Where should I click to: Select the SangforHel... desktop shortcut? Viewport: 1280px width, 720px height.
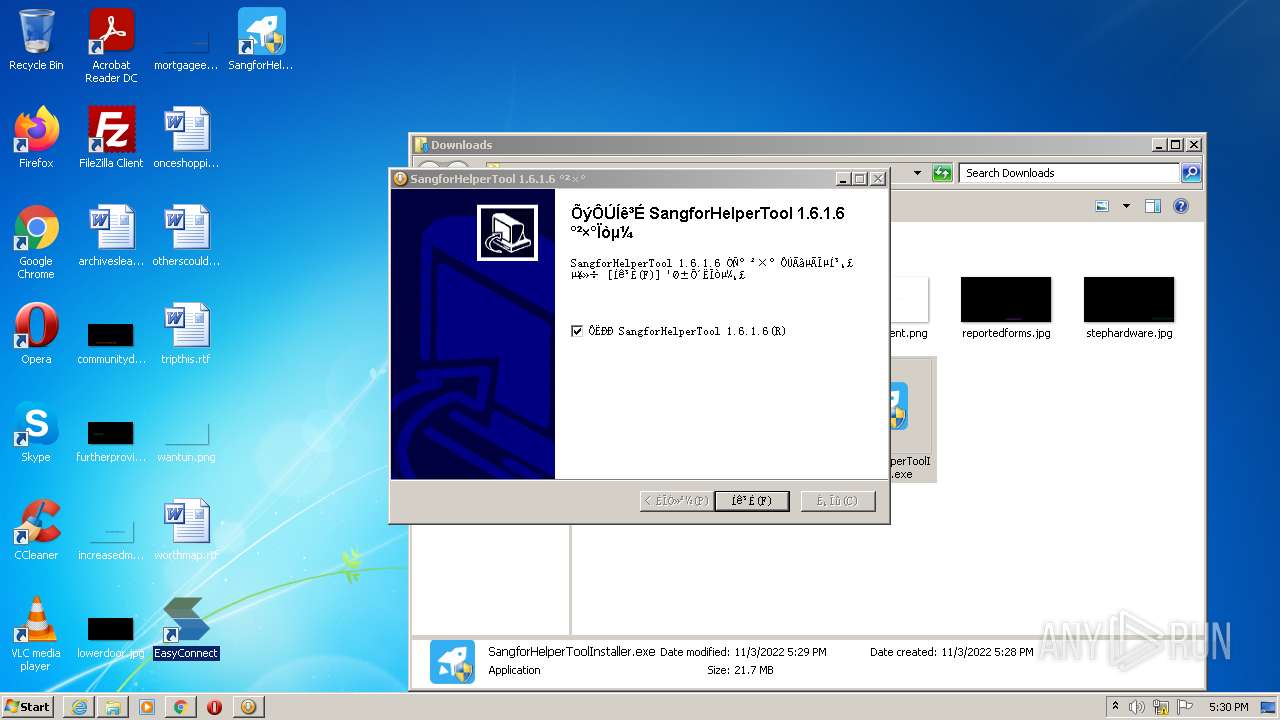pyautogui.click(x=261, y=40)
